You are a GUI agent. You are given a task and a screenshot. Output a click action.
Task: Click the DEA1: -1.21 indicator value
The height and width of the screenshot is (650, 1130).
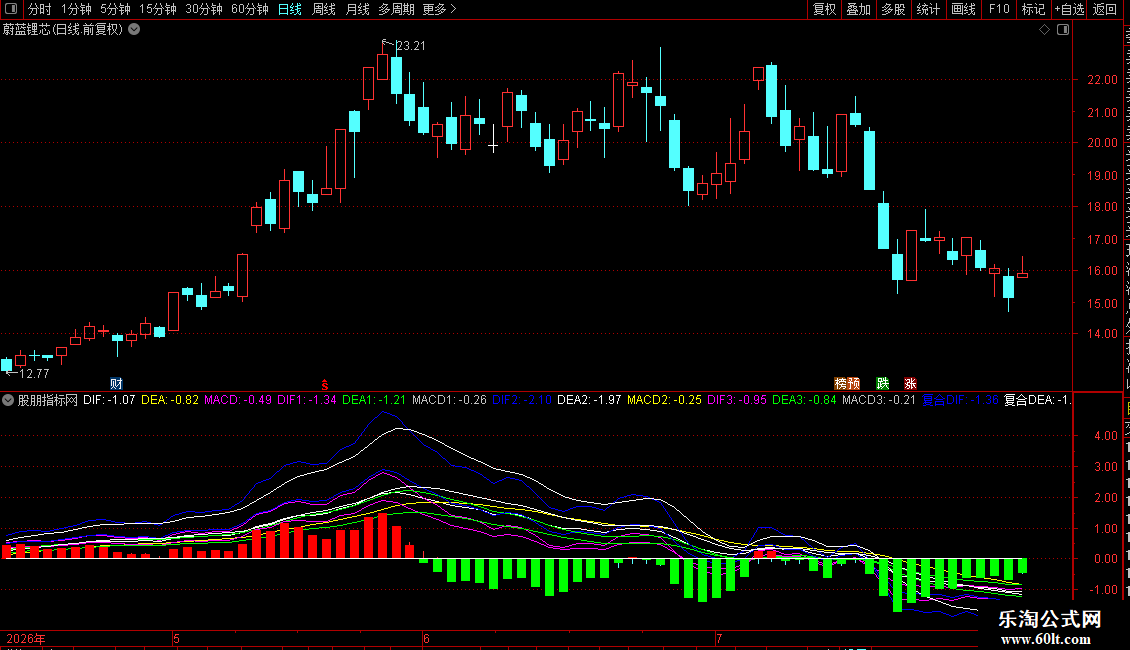[374, 400]
